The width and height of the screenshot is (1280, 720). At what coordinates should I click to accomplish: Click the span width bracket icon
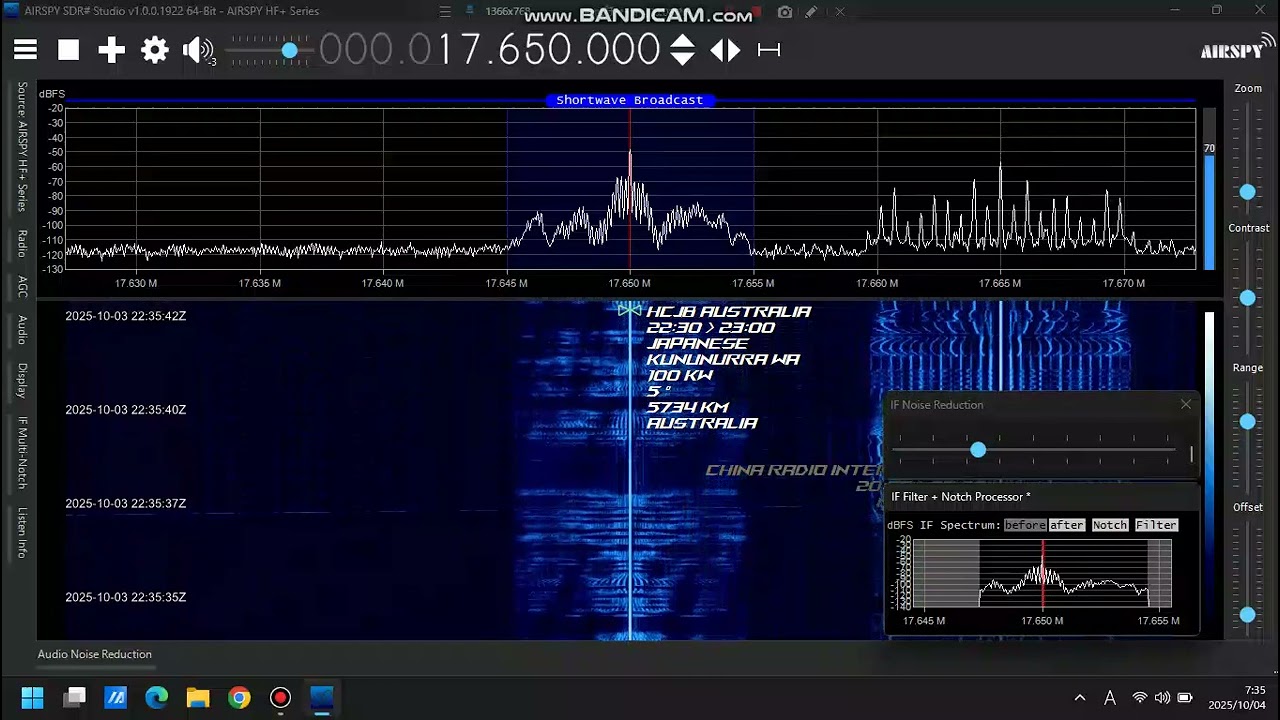click(769, 50)
